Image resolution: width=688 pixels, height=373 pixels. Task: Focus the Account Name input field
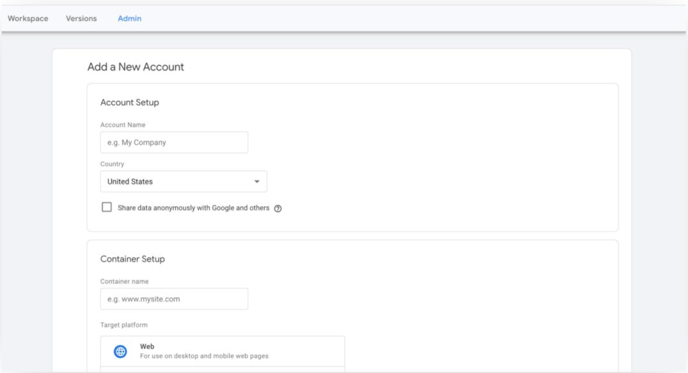(x=174, y=142)
